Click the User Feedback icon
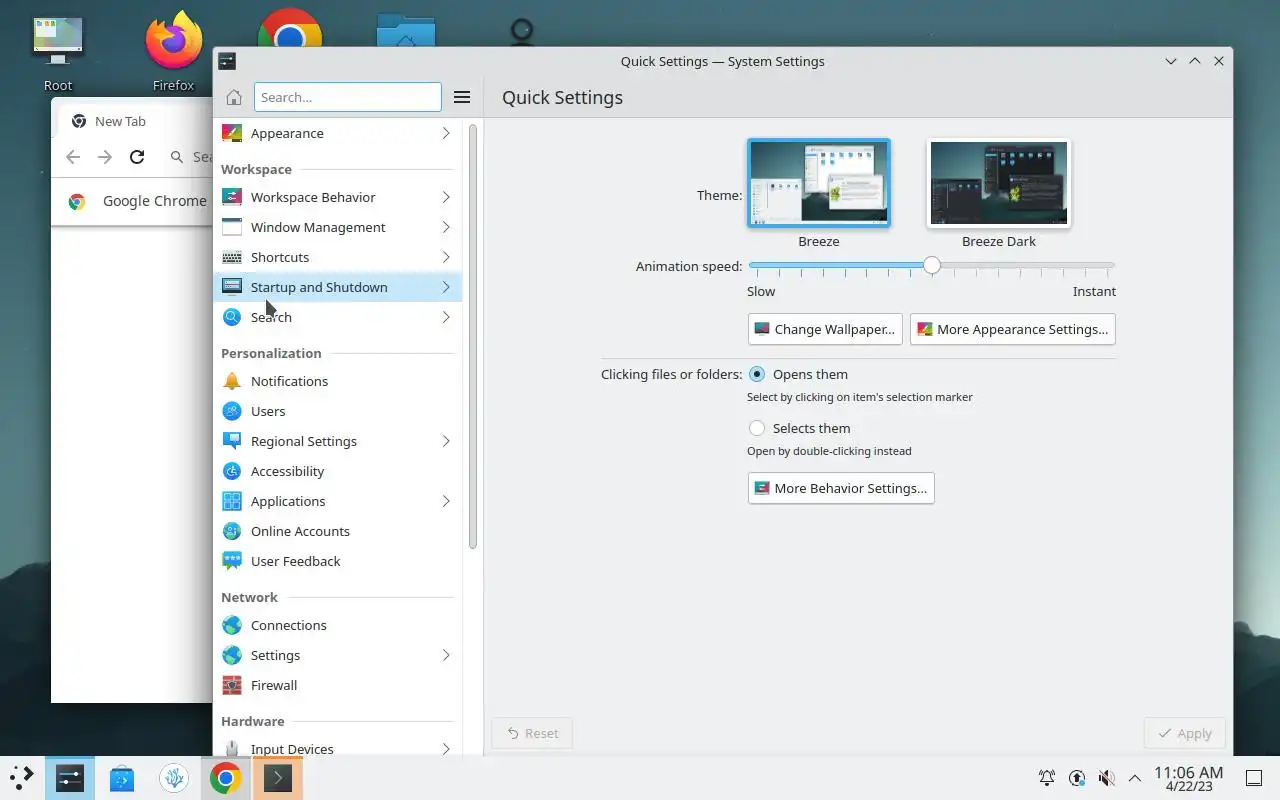 [x=232, y=561]
